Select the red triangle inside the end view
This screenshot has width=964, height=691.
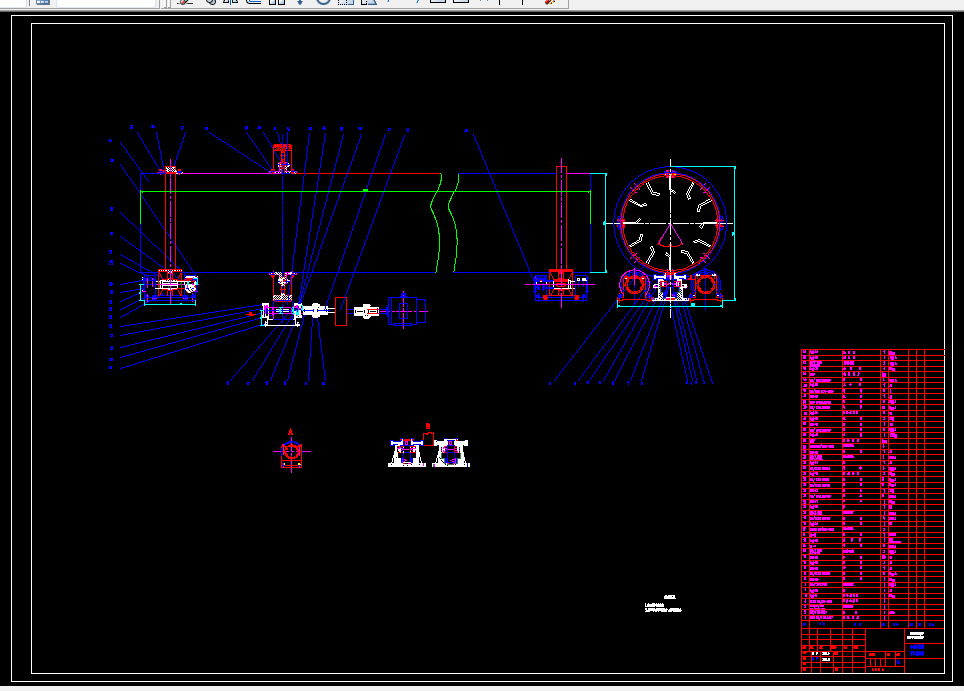coord(670,235)
